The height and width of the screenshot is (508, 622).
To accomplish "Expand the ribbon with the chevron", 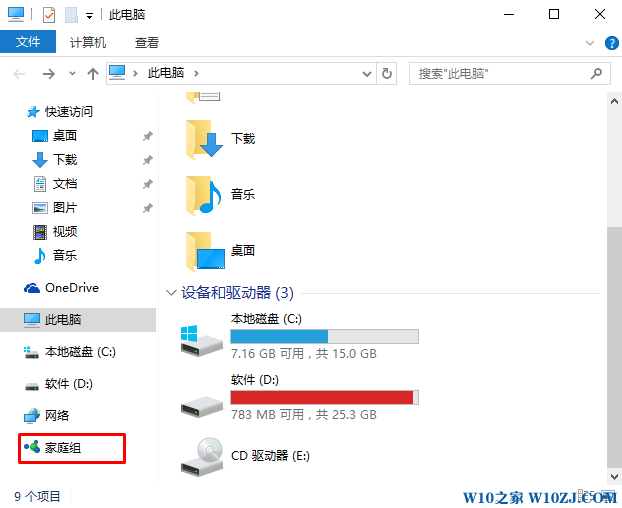I will pyautogui.click(x=589, y=43).
